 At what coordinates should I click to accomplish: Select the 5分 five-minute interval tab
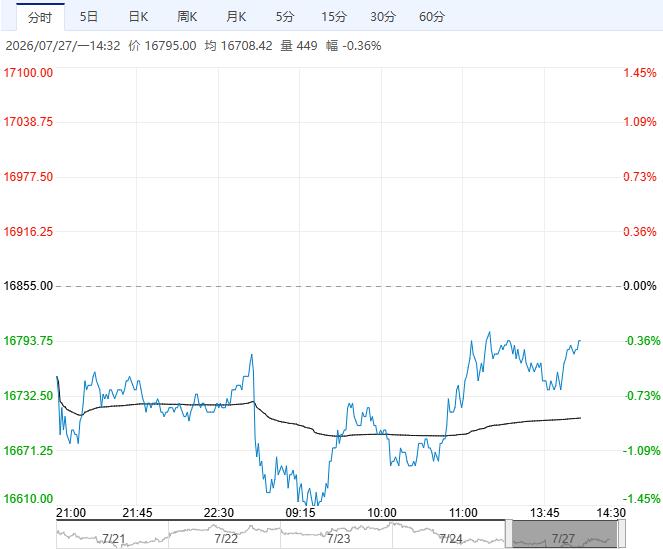(x=285, y=16)
